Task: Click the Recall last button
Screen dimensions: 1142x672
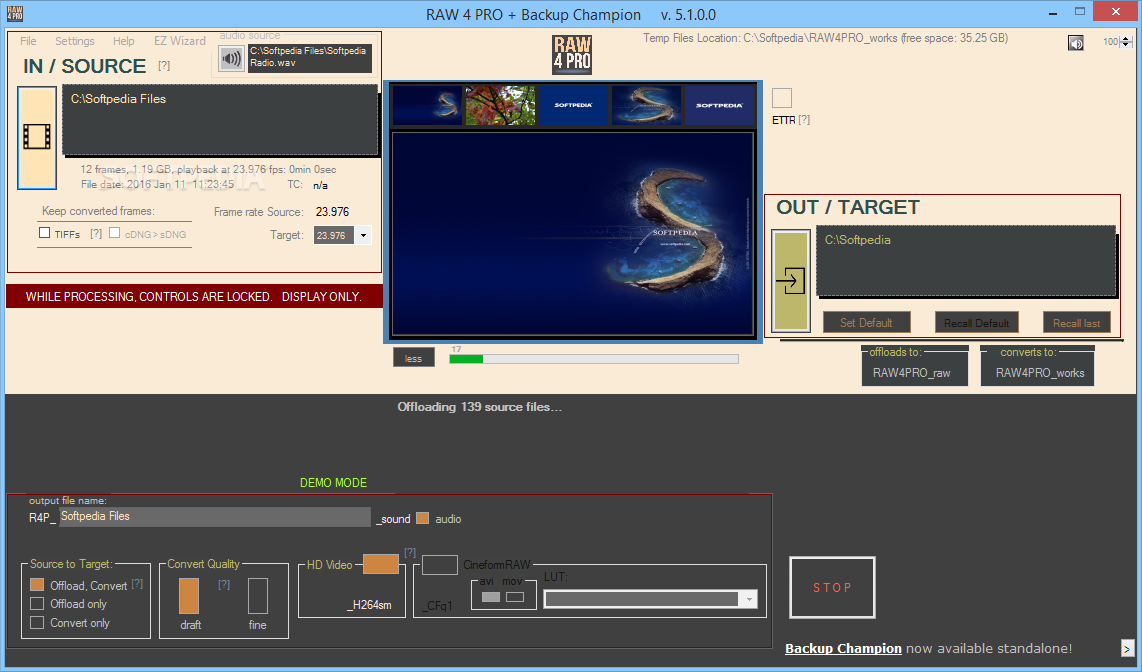Action: tap(1076, 323)
